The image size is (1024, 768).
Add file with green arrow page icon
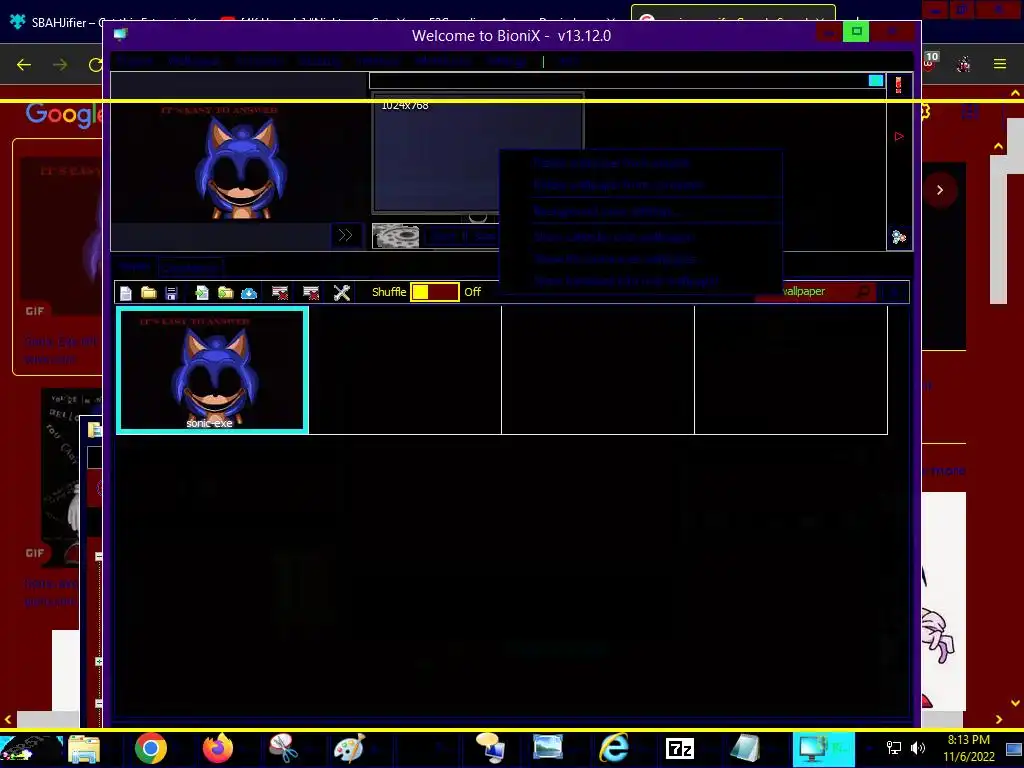point(202,293)
